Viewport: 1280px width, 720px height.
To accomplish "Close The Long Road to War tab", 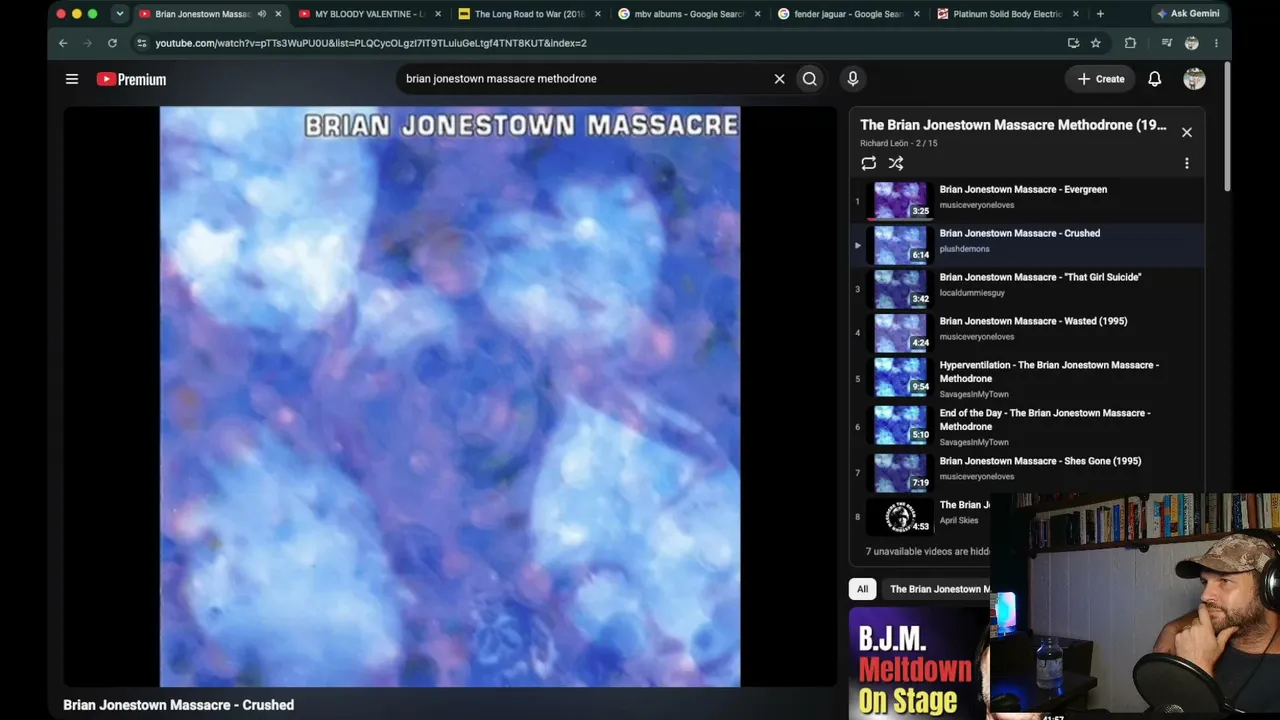I will coord(598,14).
